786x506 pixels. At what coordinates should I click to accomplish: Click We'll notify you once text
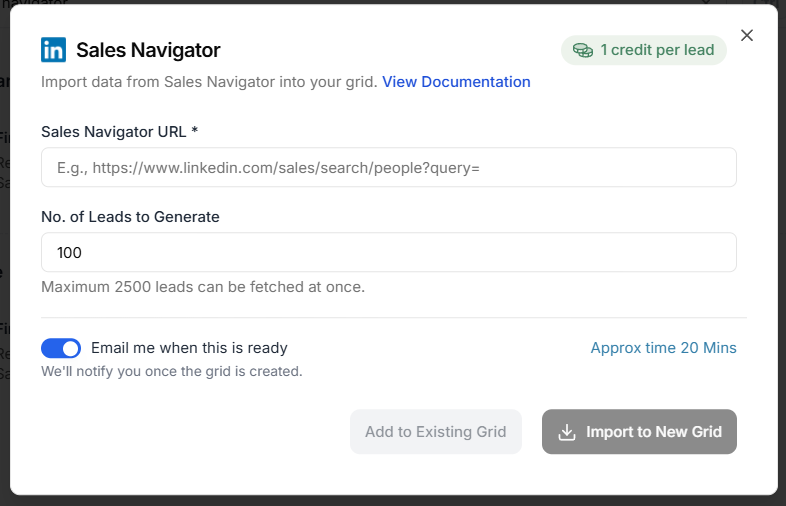tap(172, 372)
